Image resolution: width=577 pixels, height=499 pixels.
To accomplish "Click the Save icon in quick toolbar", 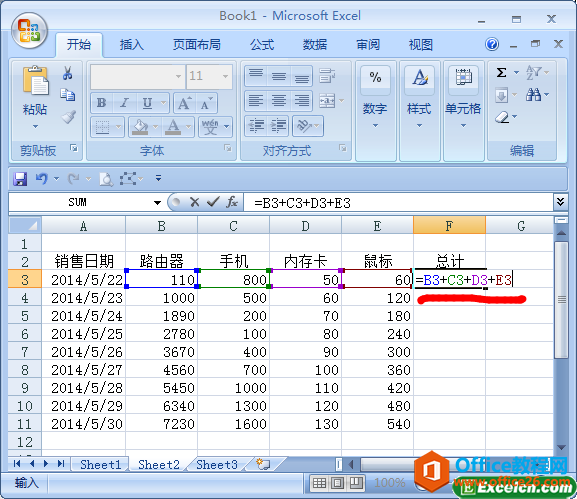I will coord(20,179).
